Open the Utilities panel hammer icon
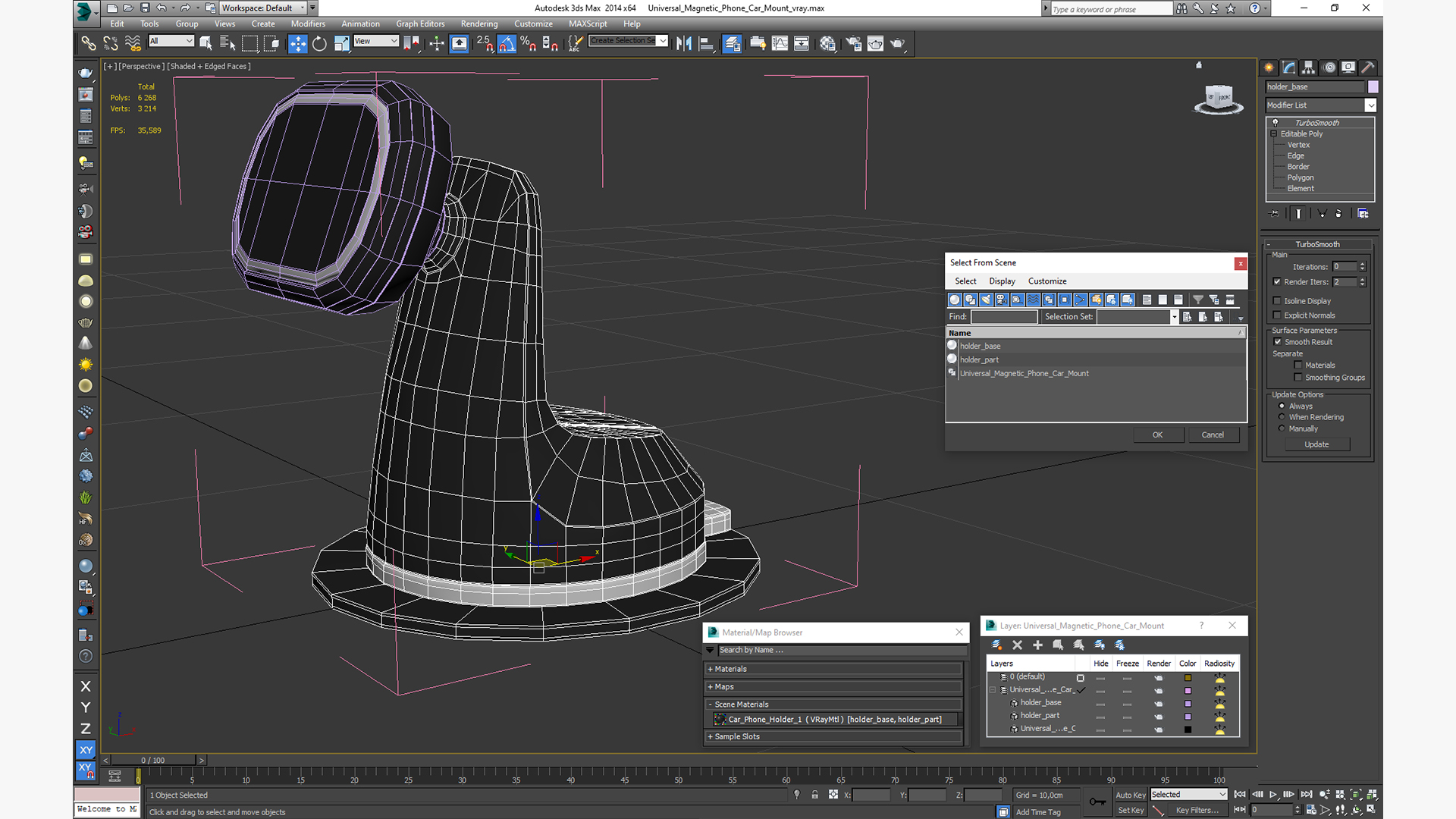 tap(1368, 67)
